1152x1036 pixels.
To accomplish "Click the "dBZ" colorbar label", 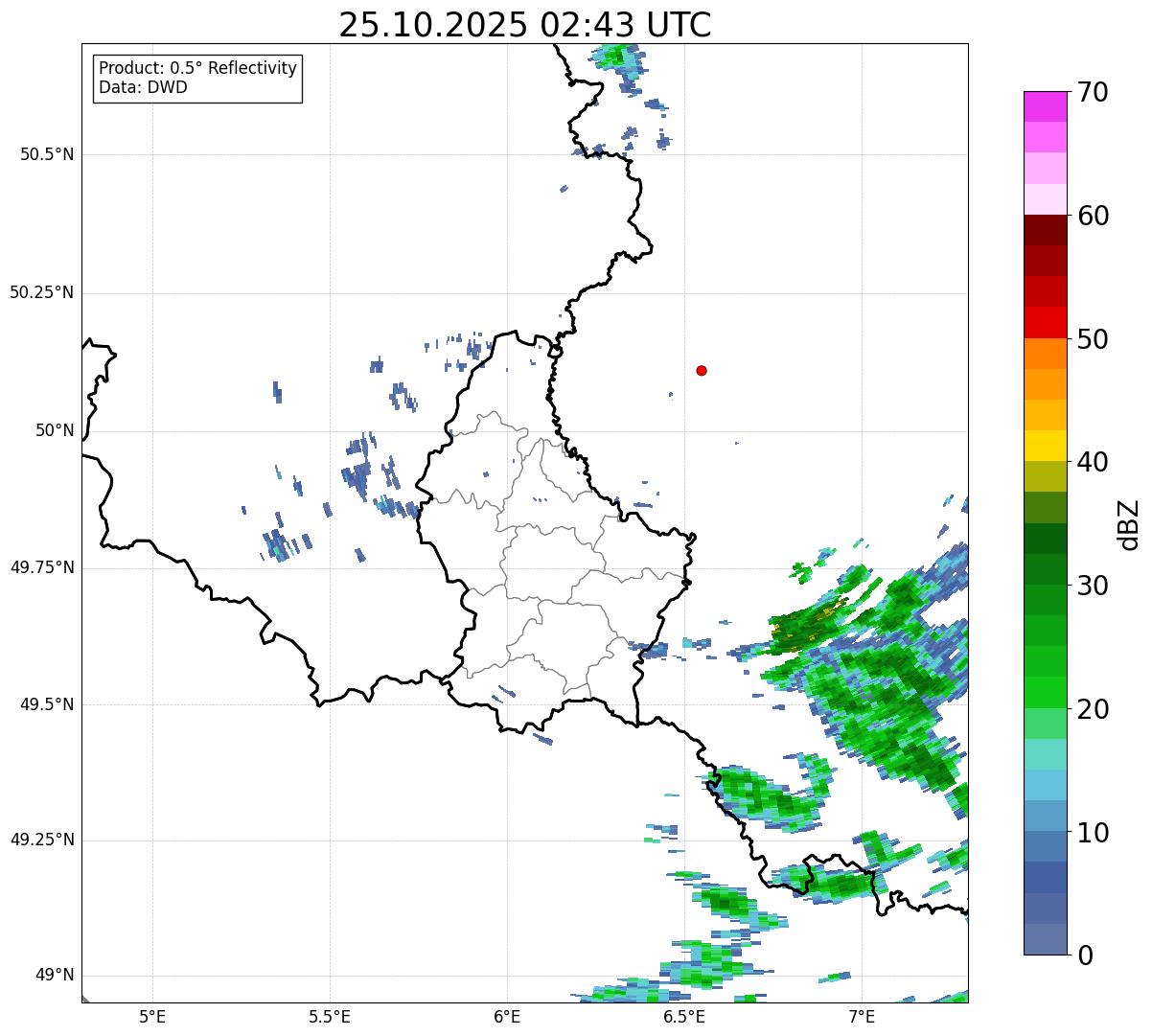I will (1130, 524).
